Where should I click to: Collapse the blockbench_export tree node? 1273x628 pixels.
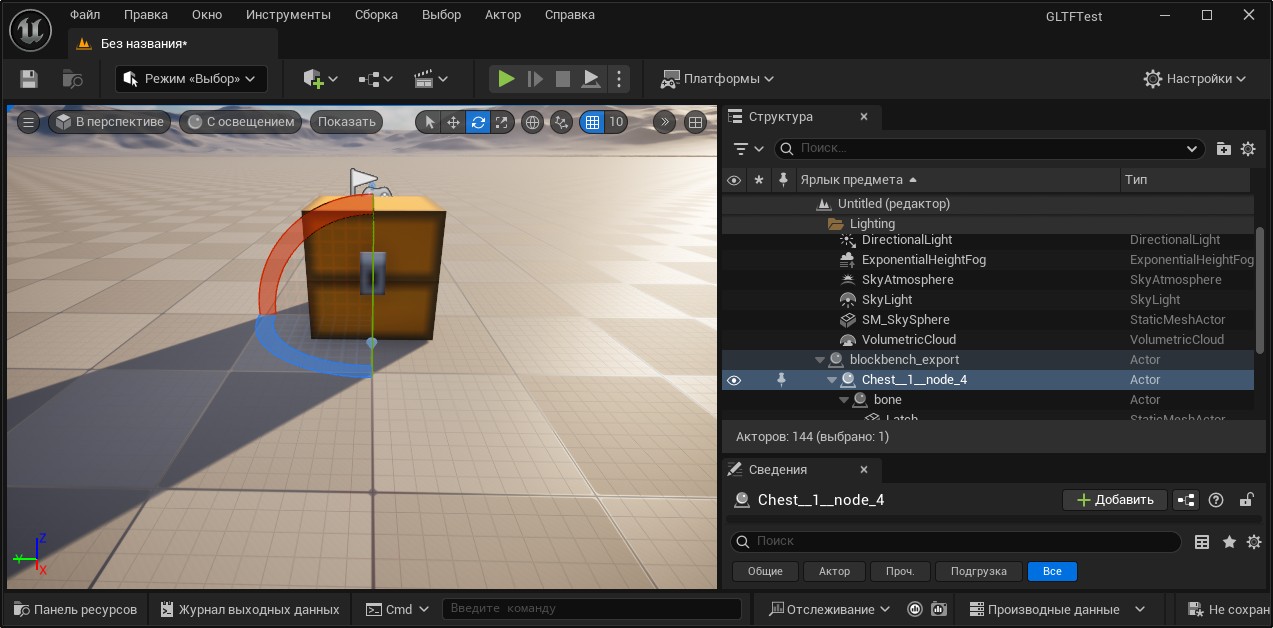820,360
